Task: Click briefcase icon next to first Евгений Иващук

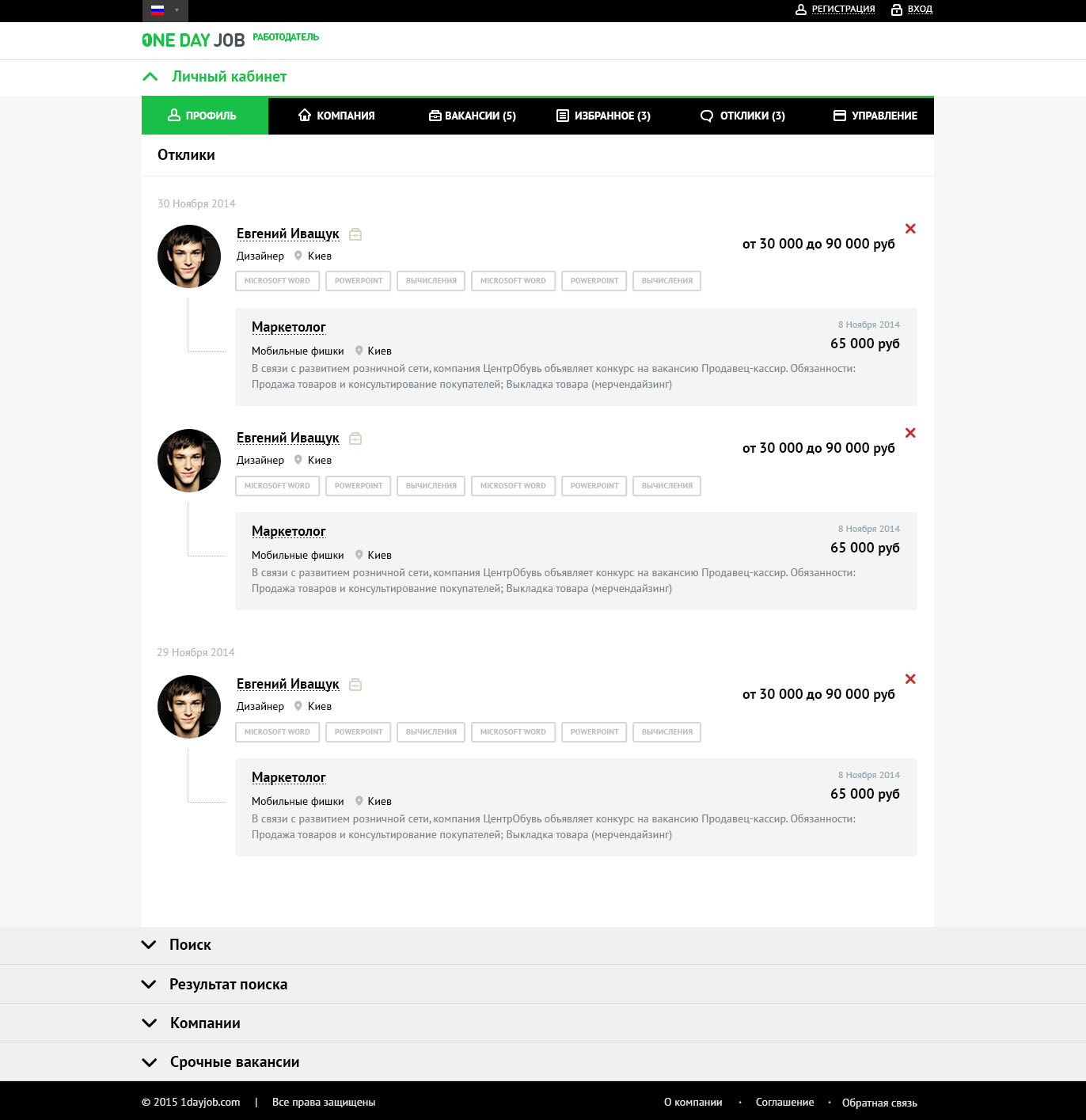Action: (355, 234)
